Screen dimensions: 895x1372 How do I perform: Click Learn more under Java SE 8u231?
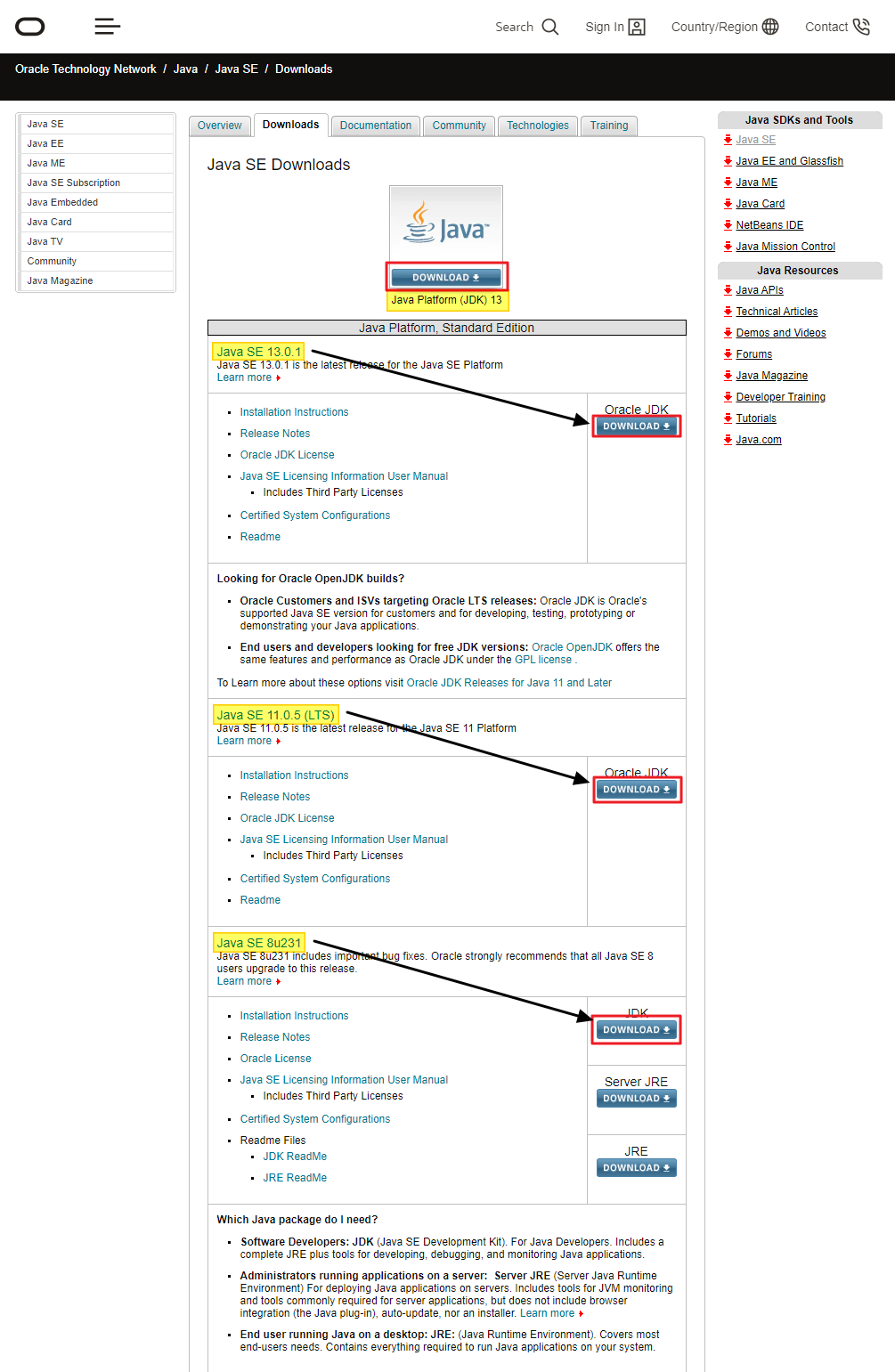click(x=244, y=981)
